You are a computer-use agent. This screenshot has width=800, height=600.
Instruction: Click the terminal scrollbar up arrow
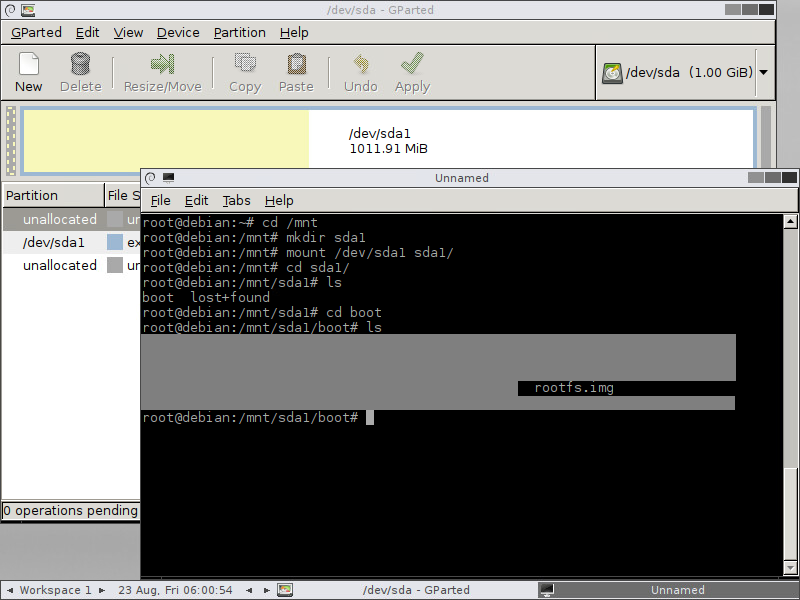[x=790, y=221]
